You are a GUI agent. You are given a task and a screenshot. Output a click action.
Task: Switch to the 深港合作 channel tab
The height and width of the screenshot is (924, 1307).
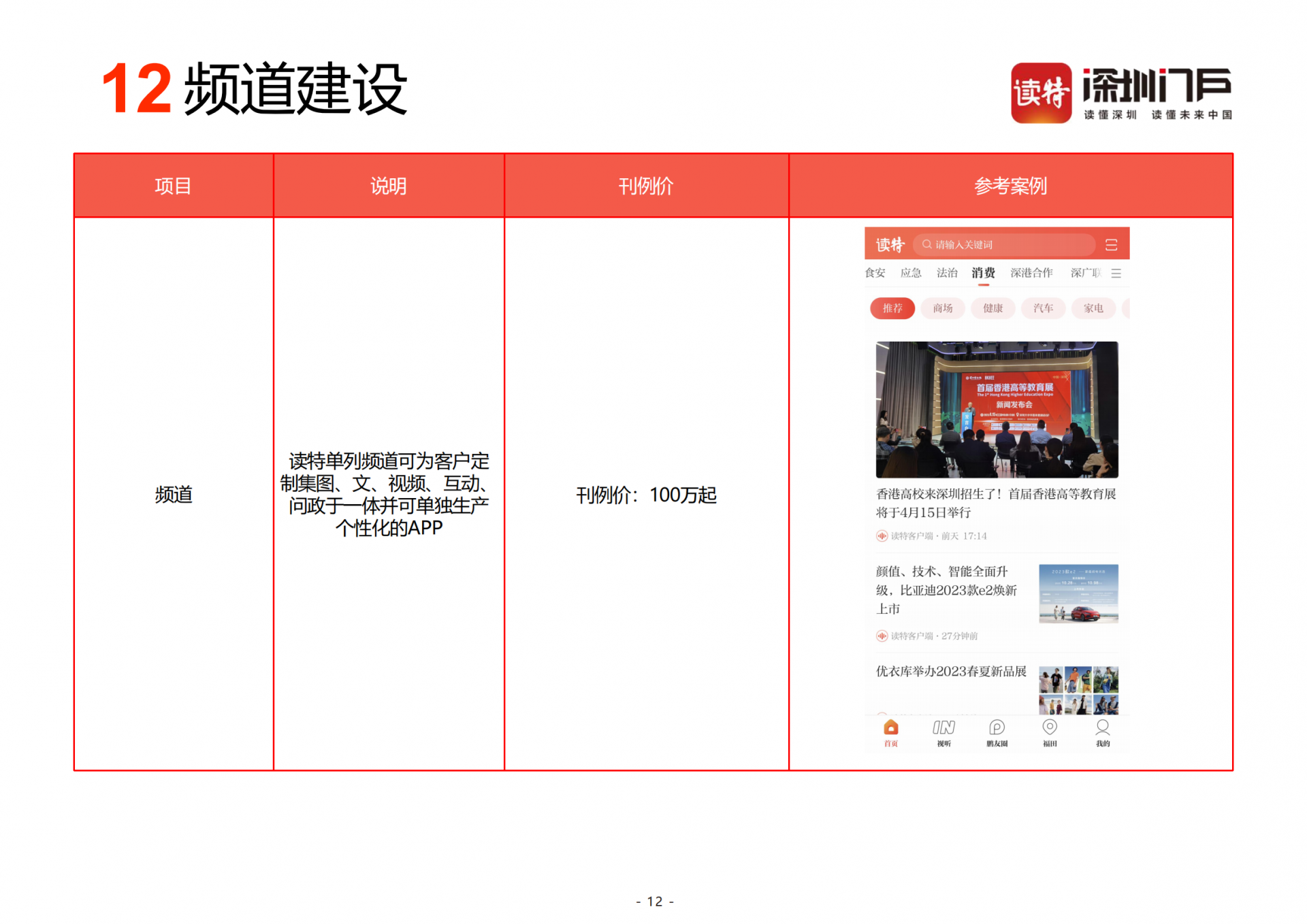(1031, 273)
